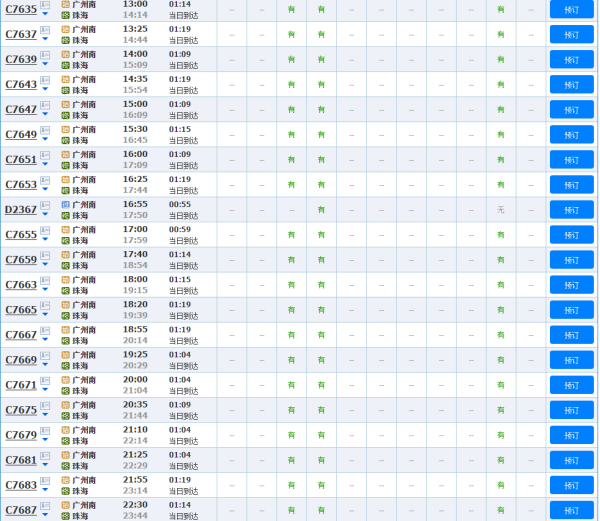
Task: Expand the stop list arrow under C7639
Action: 45,64
